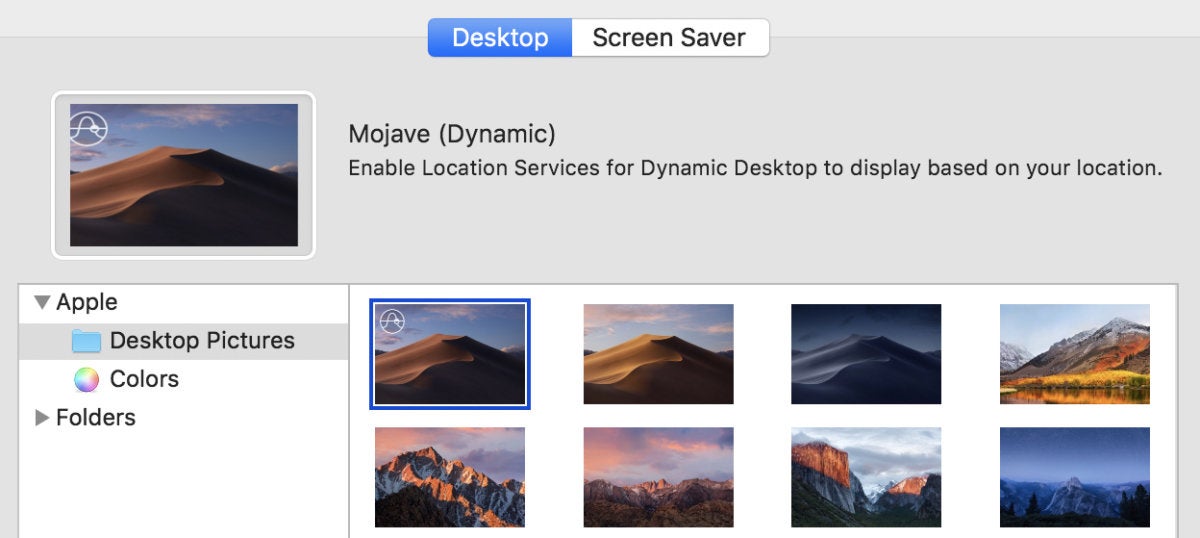Click the blue Desktop Pictures folder icon
1200x538 pixels.
point(87,341)
